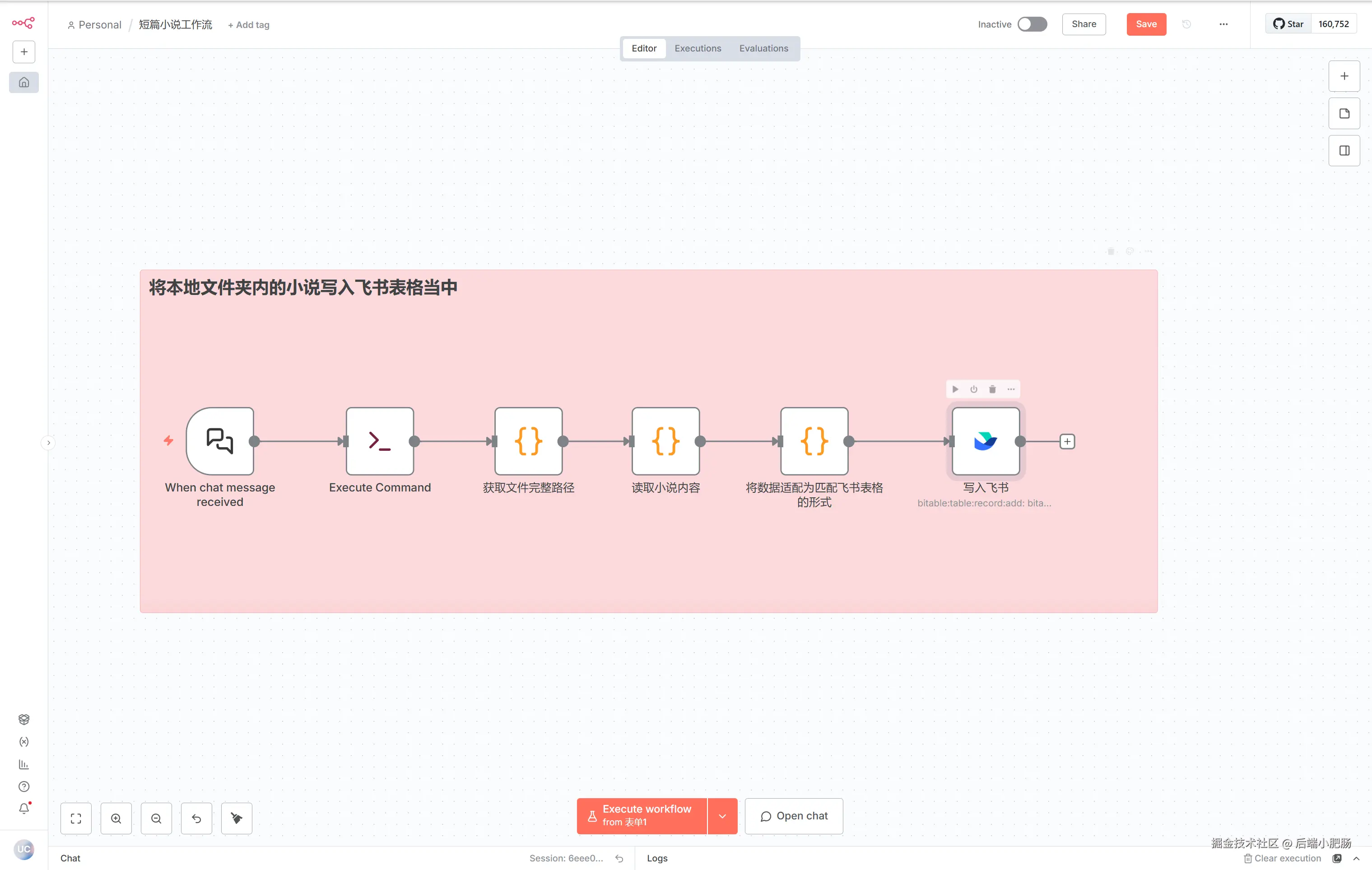Click the Open chat button

(793, 816)
